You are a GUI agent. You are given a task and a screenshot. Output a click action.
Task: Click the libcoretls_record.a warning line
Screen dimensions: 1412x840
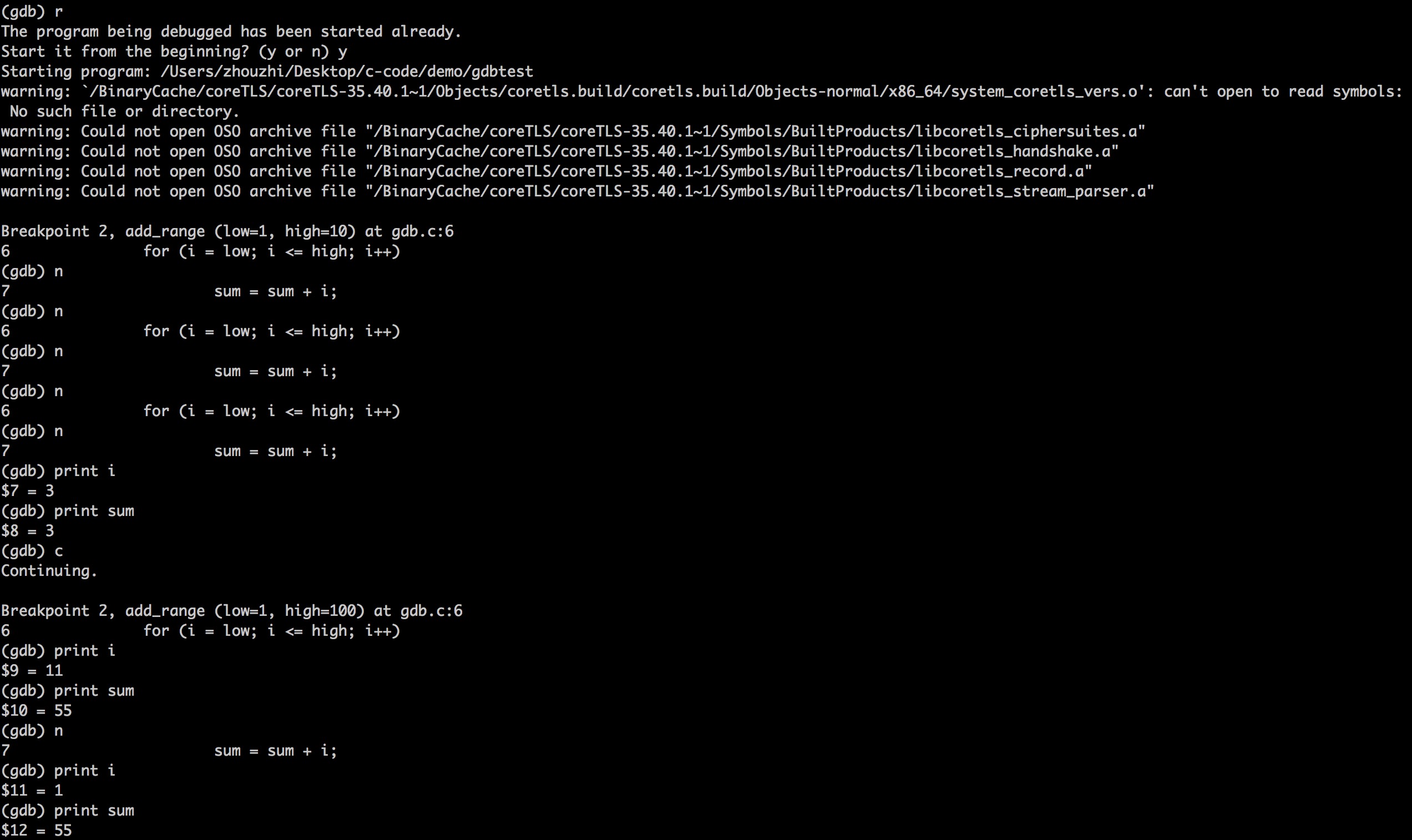546,171
